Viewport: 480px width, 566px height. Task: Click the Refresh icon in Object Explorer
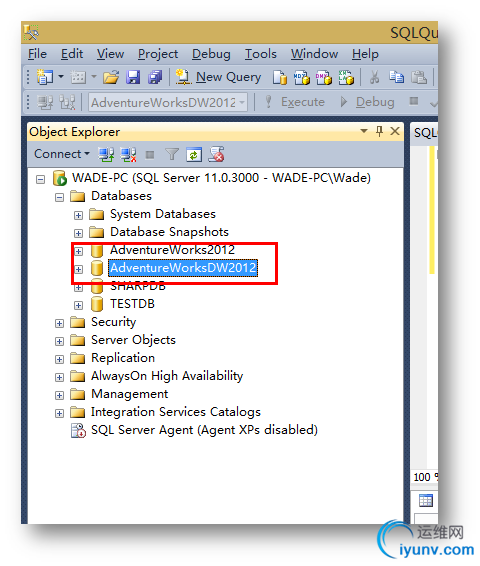pyautogui.click(x=194, y=155)
